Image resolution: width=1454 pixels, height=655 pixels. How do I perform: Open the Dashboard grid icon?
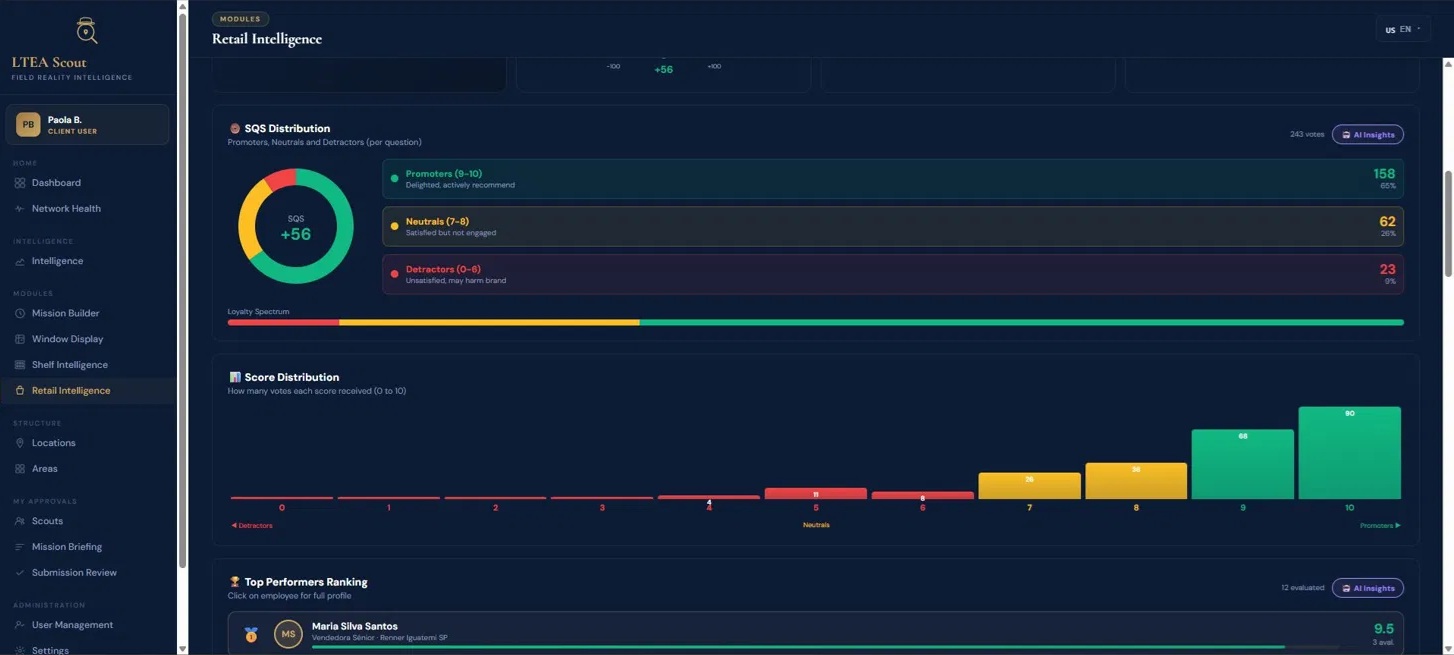pyautogui.click(x=20, y=183)
